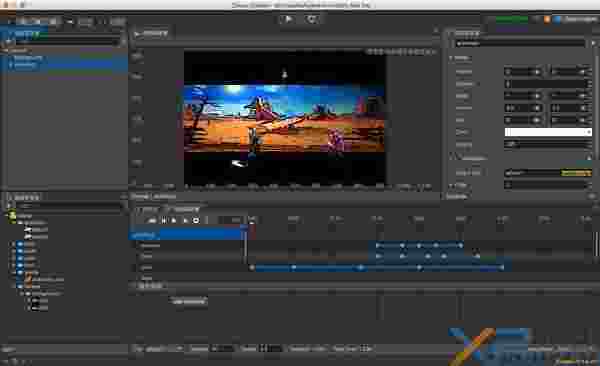The image size is (600, 366).
Task: Click the reload icon beside the top play button
Action: 312,19
